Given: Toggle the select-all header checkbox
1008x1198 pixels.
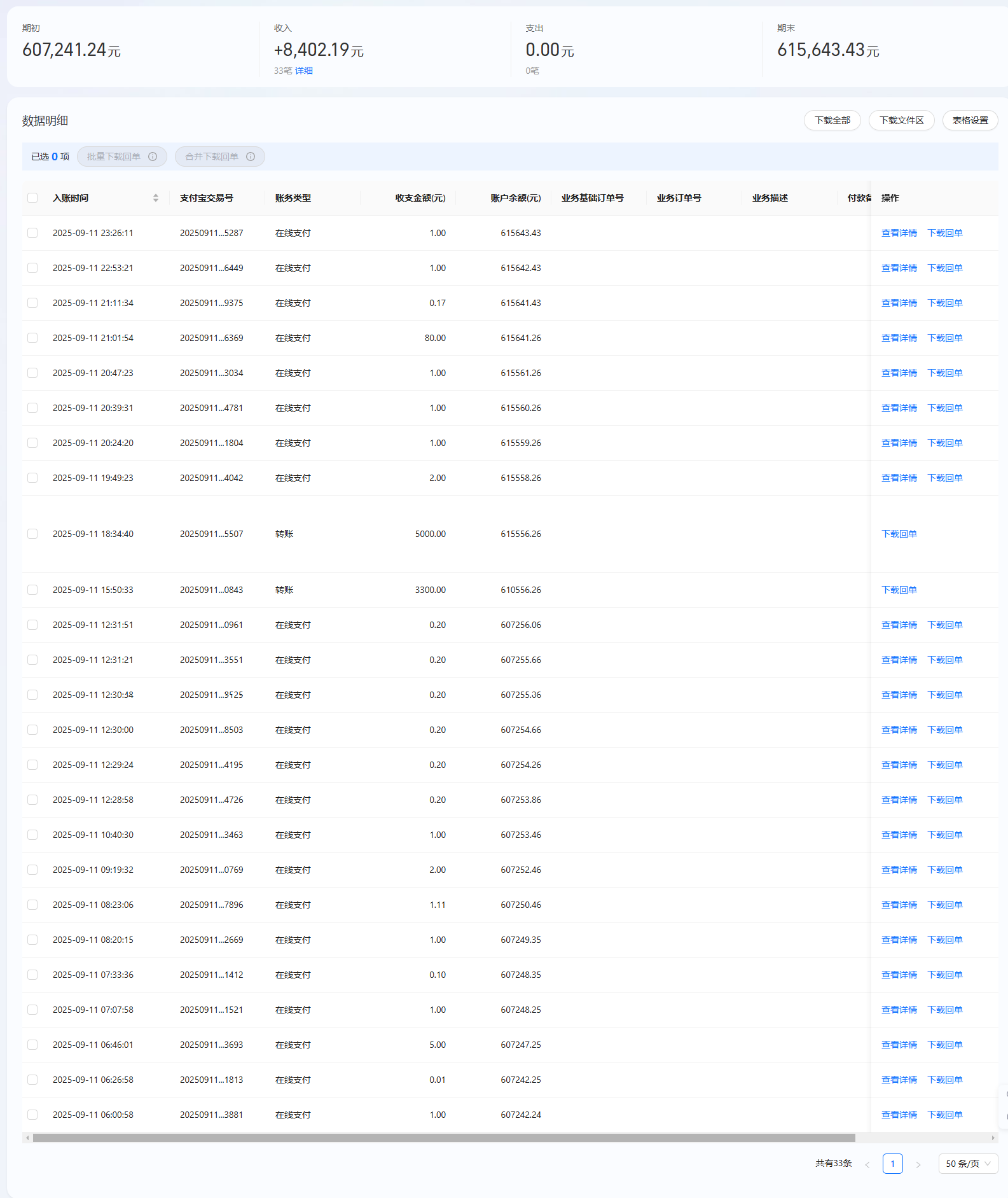Looking at the screenshot, I should [32, 198].
